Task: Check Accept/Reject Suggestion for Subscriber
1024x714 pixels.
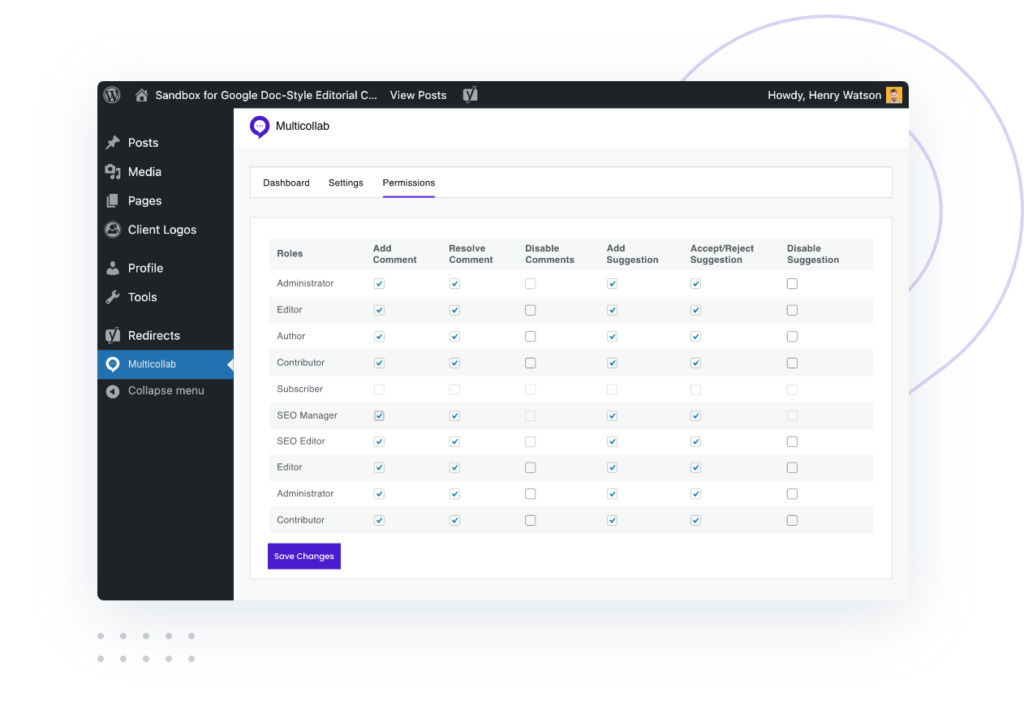Action: 696,389
